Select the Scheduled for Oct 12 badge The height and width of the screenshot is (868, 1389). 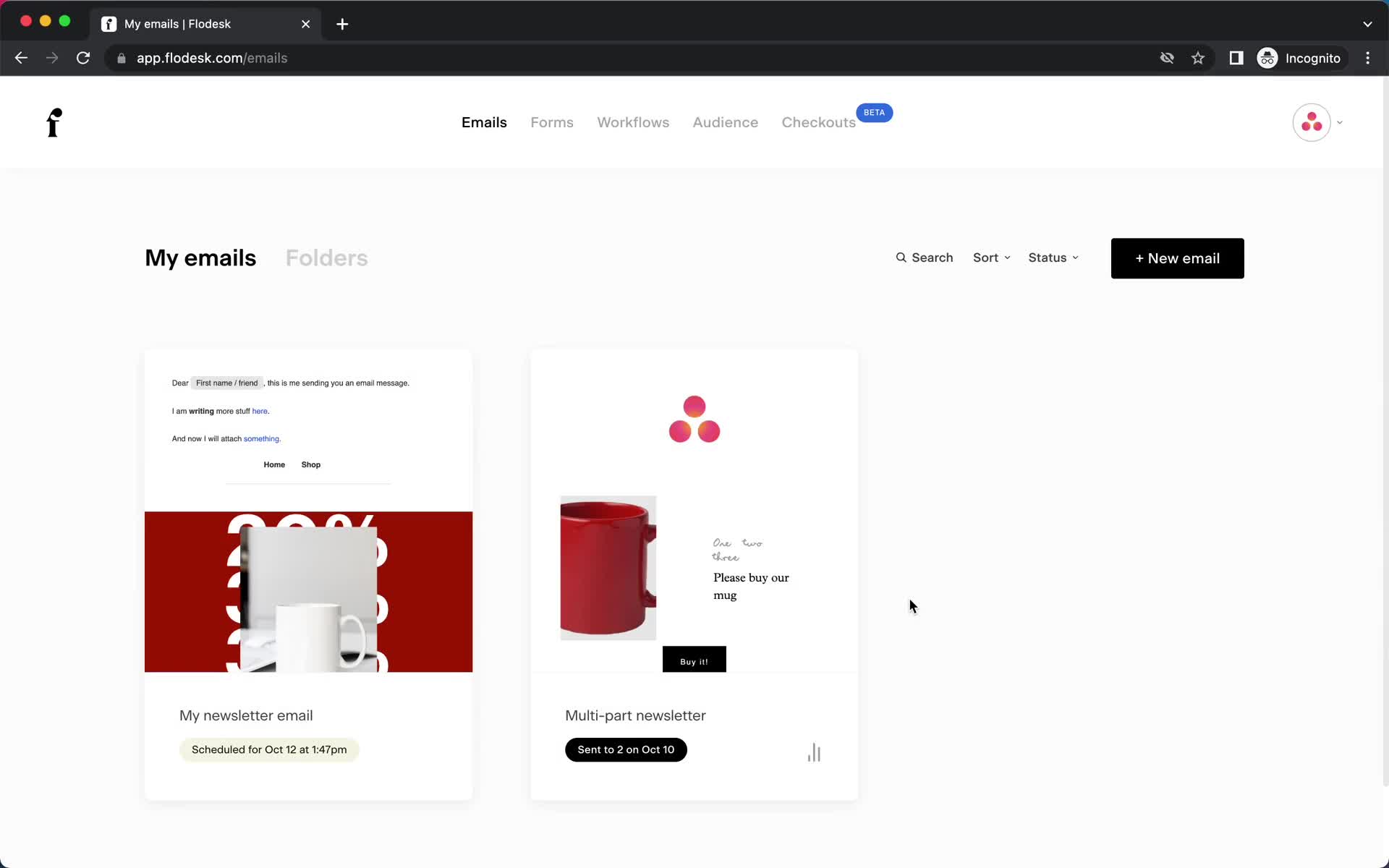tap(269, 749)
